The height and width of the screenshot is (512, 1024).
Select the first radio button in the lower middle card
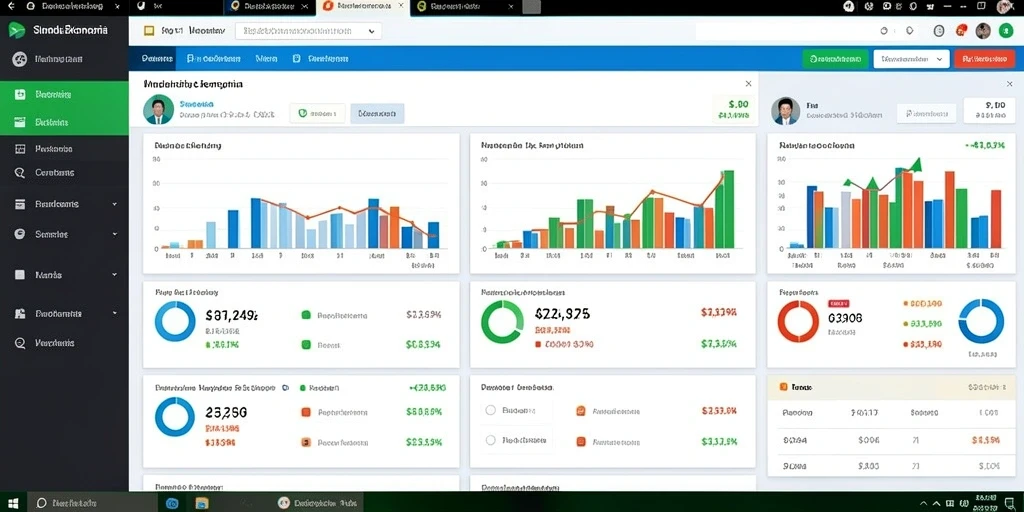(491, 410)
